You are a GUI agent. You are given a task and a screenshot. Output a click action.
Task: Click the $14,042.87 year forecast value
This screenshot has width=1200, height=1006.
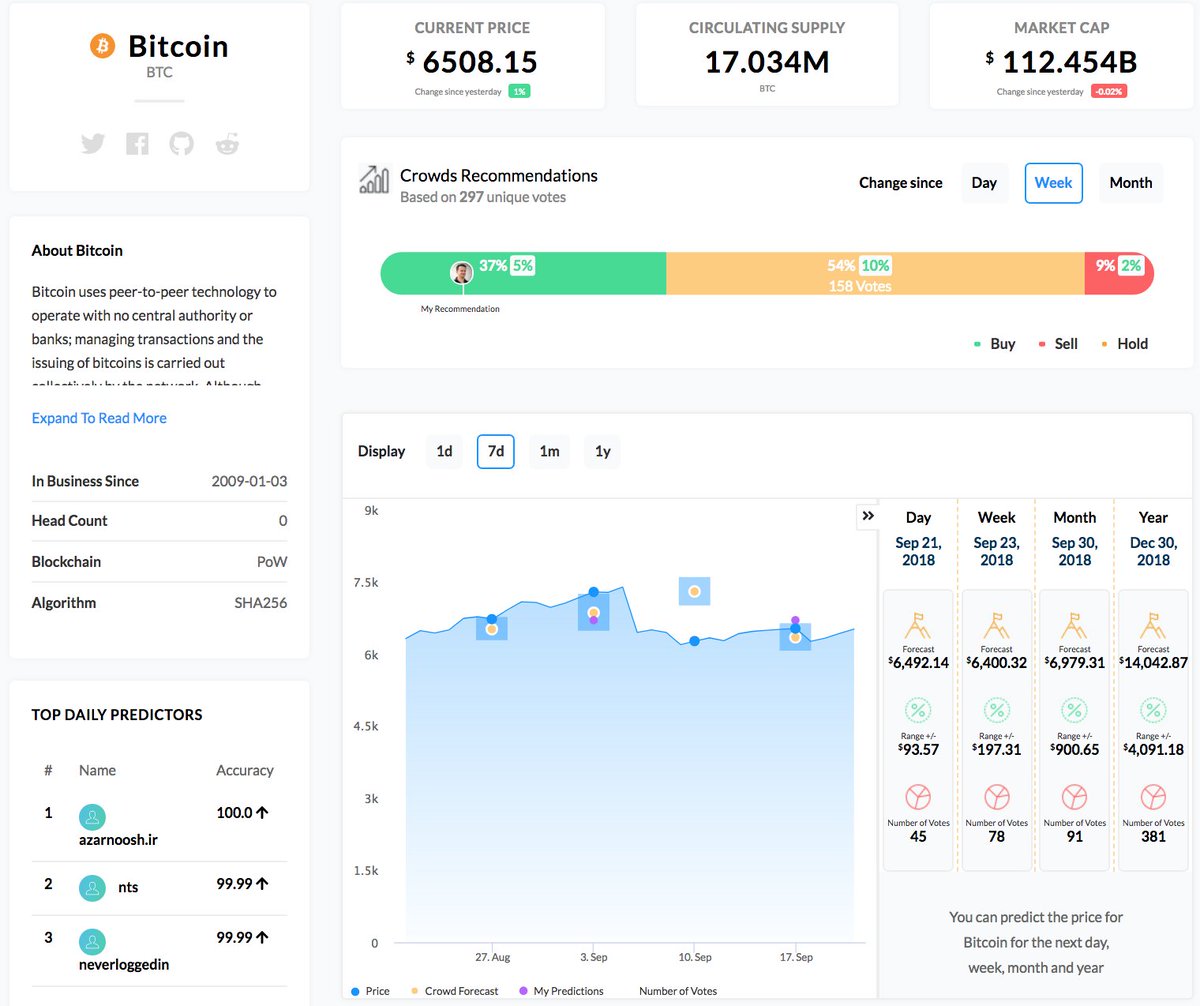pyautogui.click(x=1153, y=662)
